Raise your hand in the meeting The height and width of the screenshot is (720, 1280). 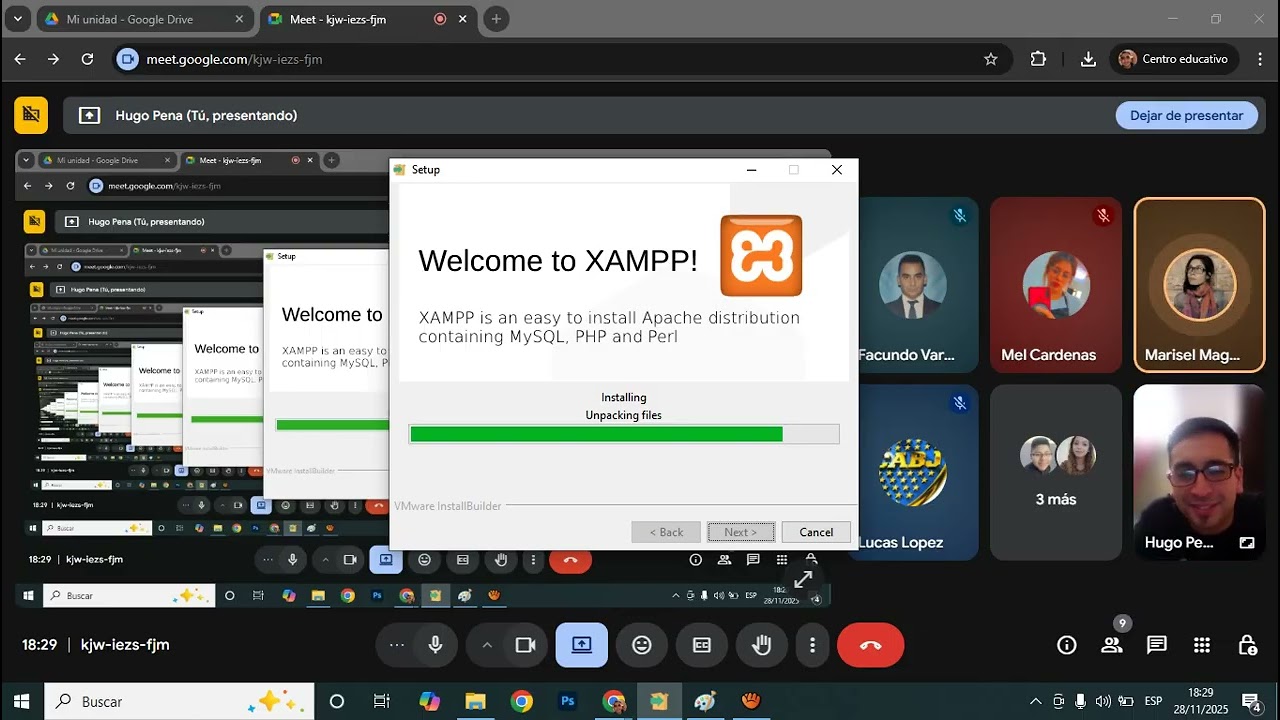pos(762,645)
